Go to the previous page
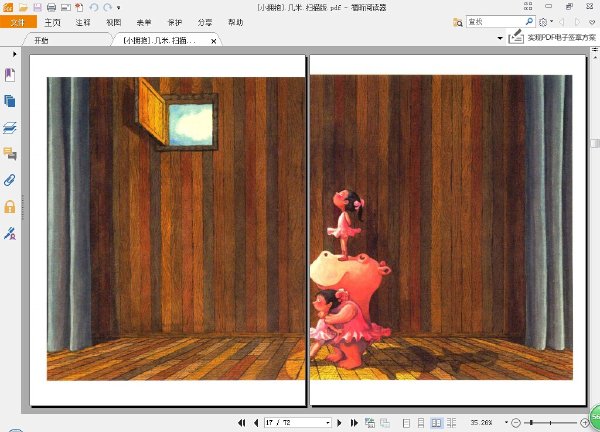Viewport: 600px width, 432px height. coord(256,422)
